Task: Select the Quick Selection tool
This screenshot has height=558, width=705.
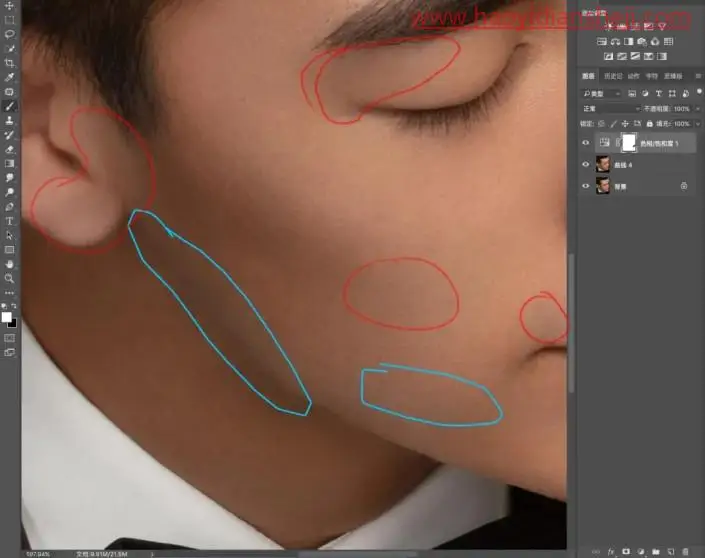Action: pos(9,49)
